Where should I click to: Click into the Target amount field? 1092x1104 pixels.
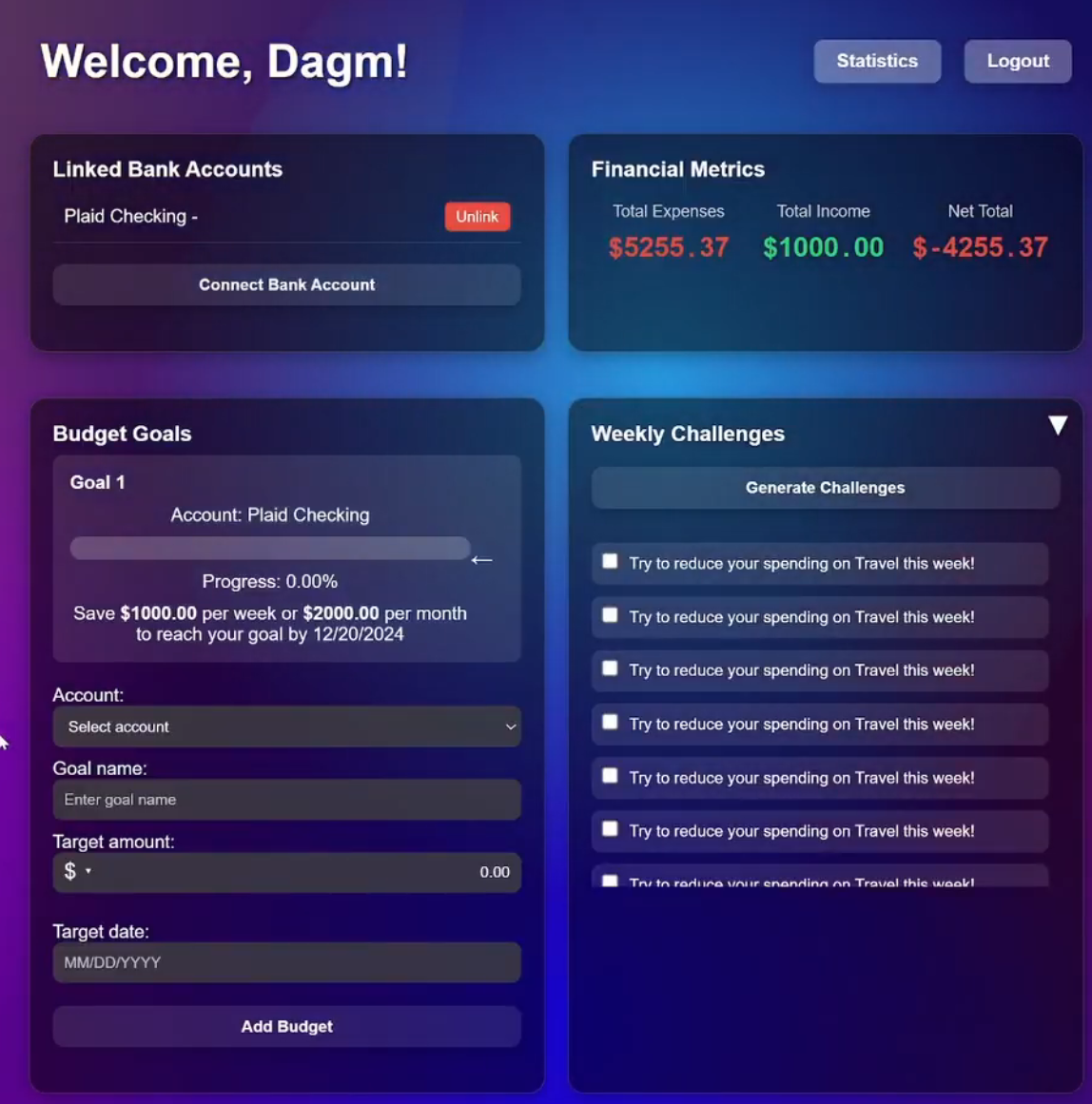pyautogui.click(x=304, y=872)
